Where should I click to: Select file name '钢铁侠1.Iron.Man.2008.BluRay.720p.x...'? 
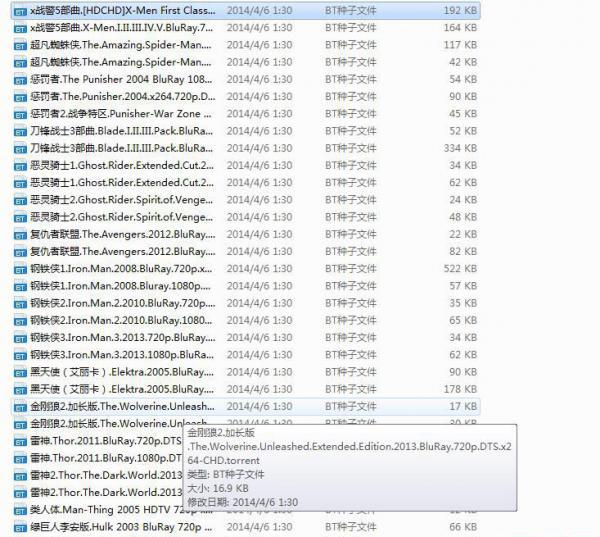pyautogui.click(x=121, y=269)
